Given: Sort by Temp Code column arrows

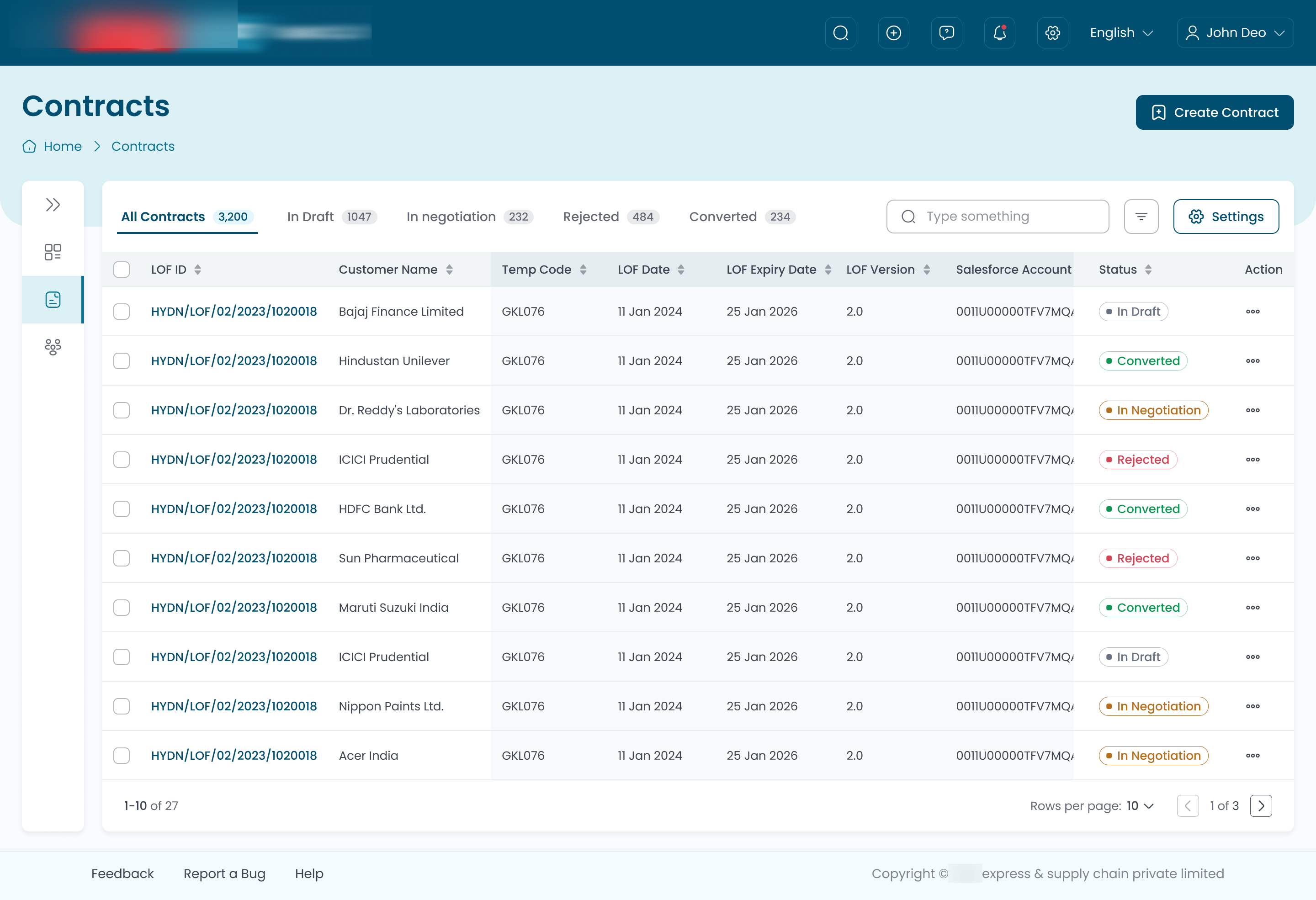Looking at the screenshot, I should tap(583, 270).
